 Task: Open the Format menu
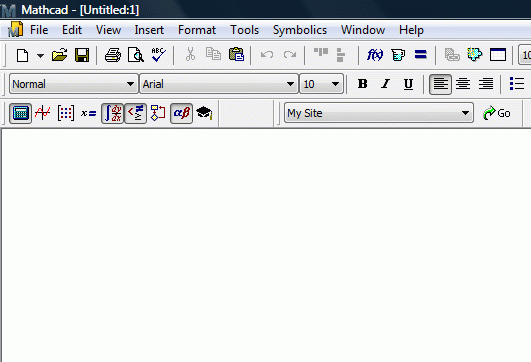[x=197, y=30]
